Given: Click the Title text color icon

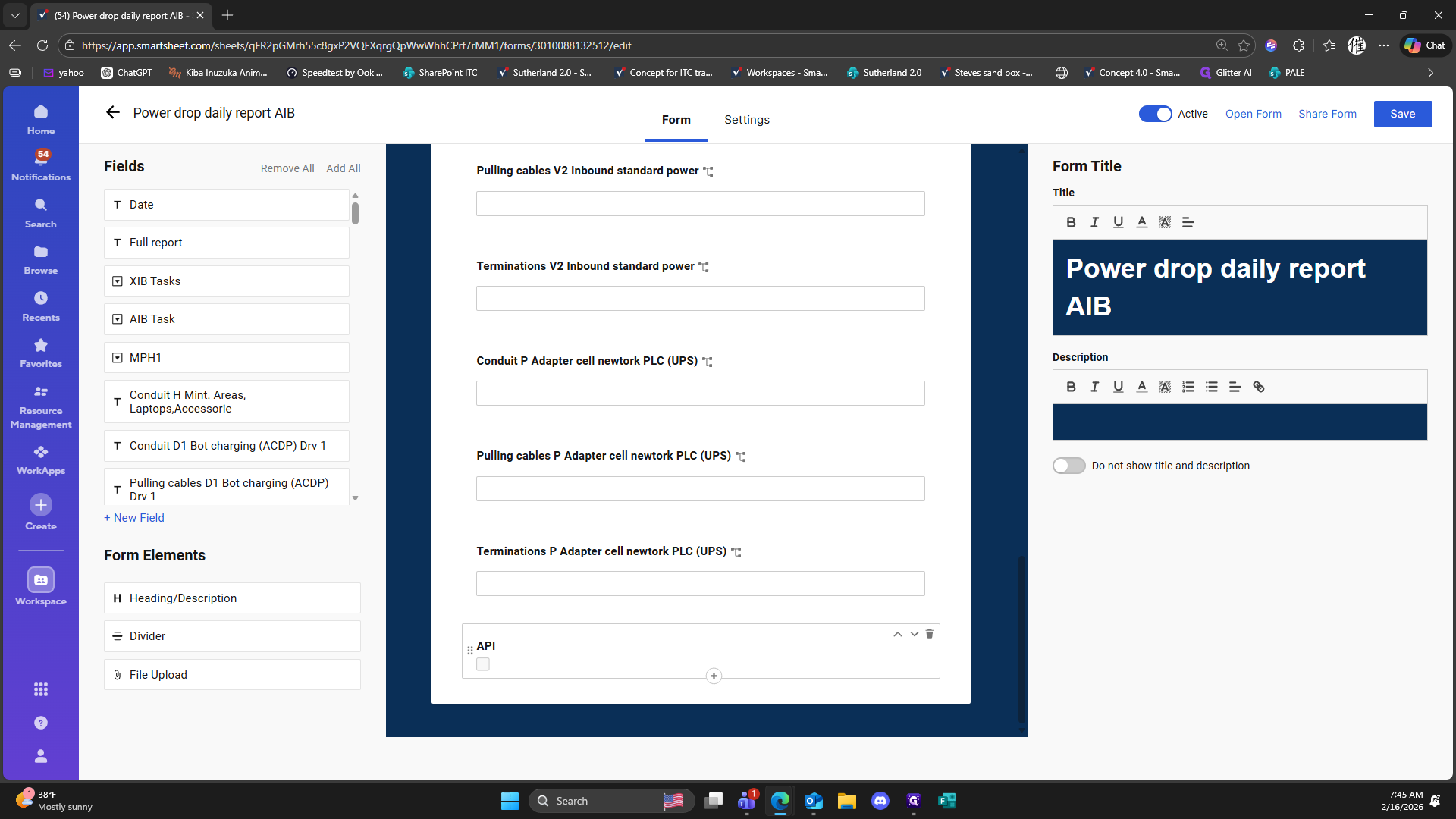Looking at the screenshot, I should [1141, 222].
